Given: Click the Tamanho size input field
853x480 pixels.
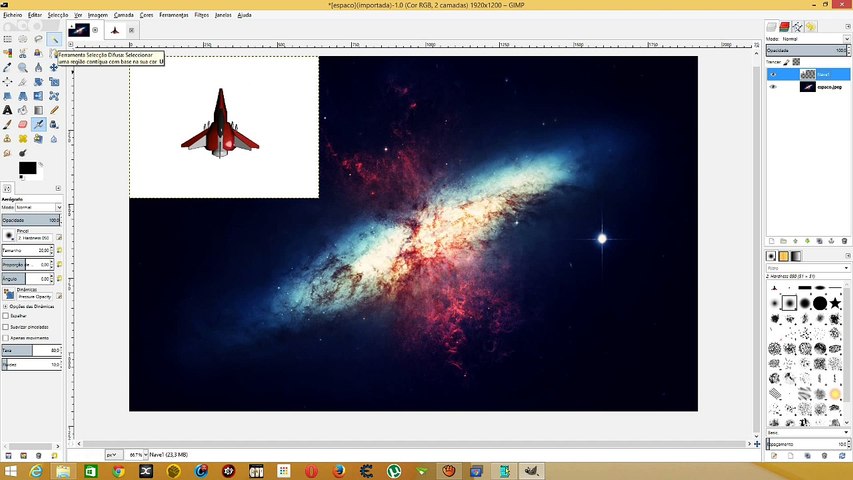Looking at the screenshot, I should (x=27, y=250).
